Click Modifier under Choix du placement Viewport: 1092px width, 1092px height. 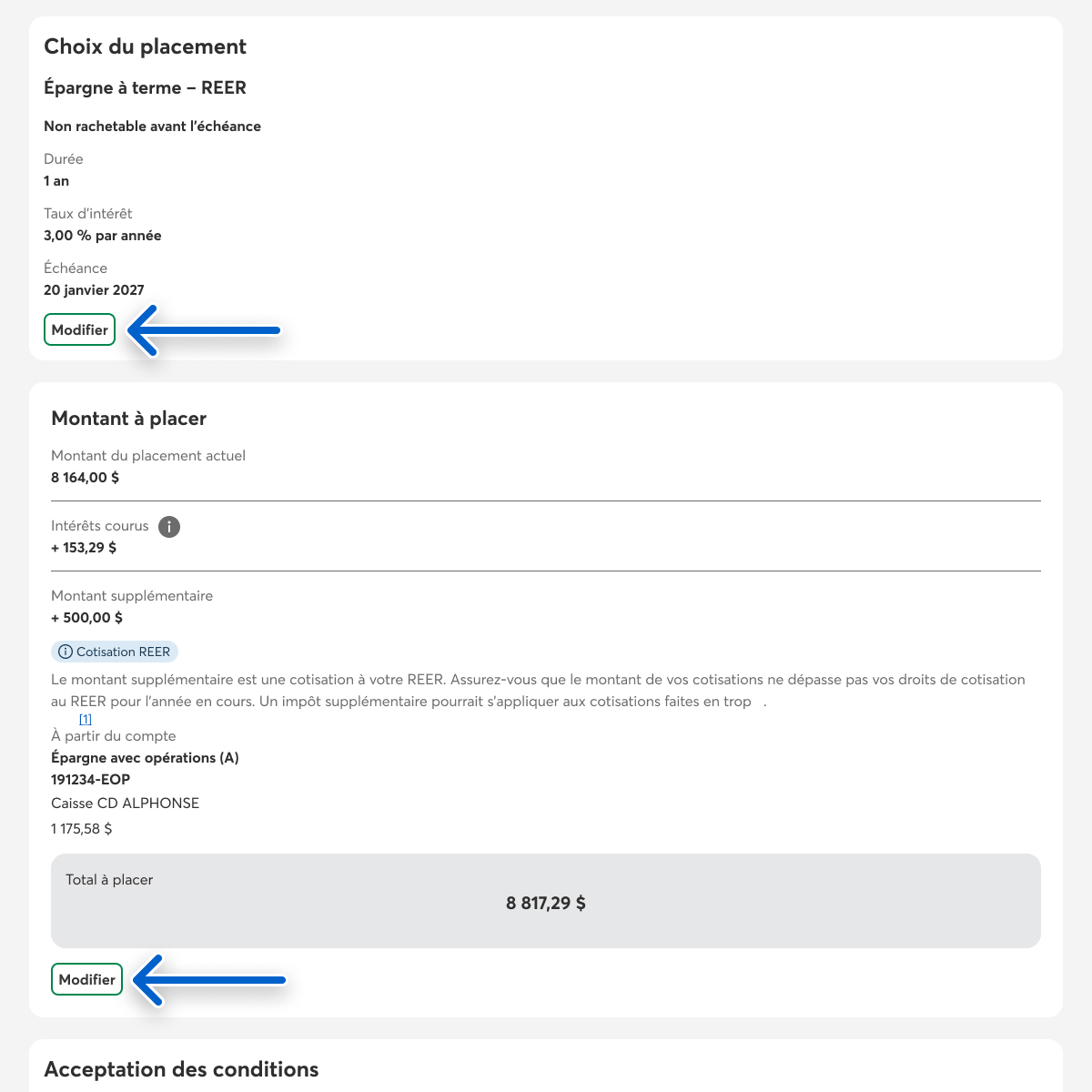80,329
